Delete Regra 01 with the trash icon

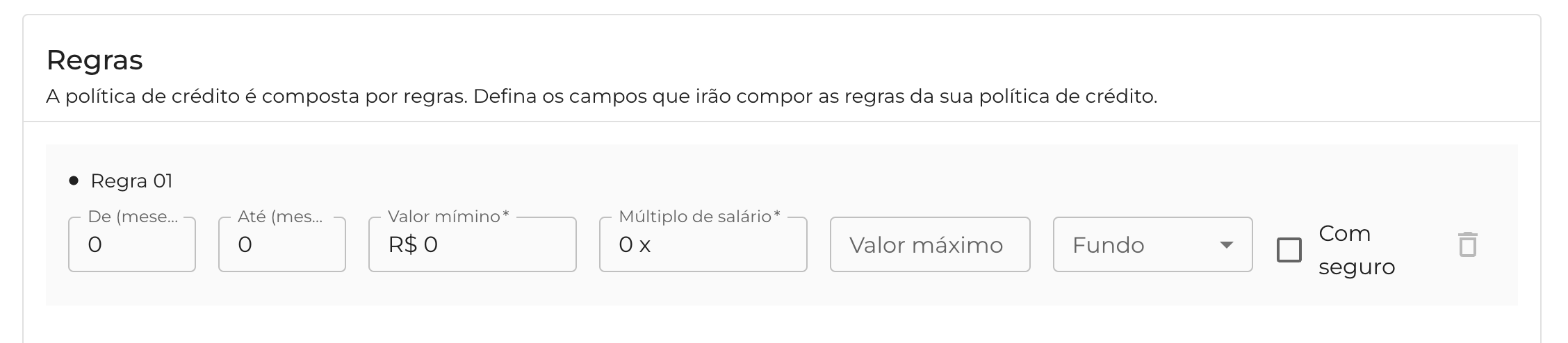[x=1467, y=245]
